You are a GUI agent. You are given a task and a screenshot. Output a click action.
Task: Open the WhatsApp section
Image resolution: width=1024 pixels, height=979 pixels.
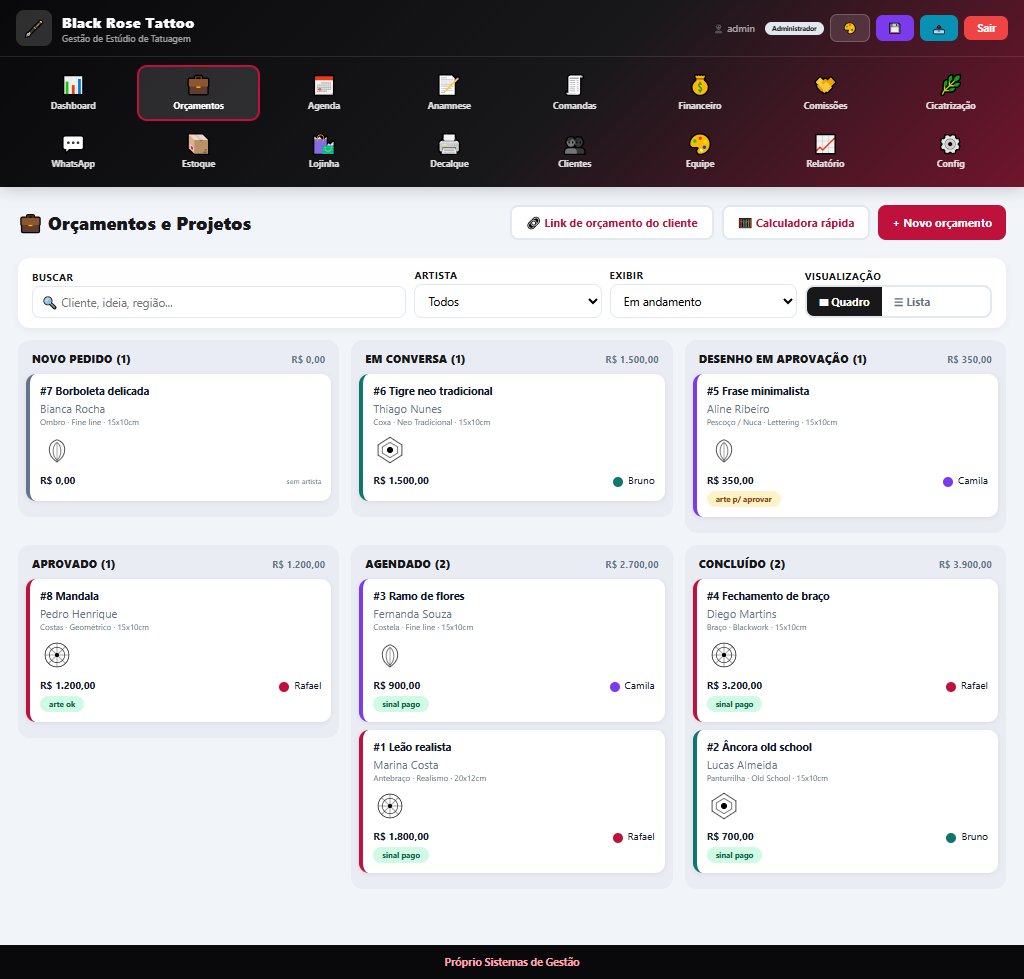point(73,151)
